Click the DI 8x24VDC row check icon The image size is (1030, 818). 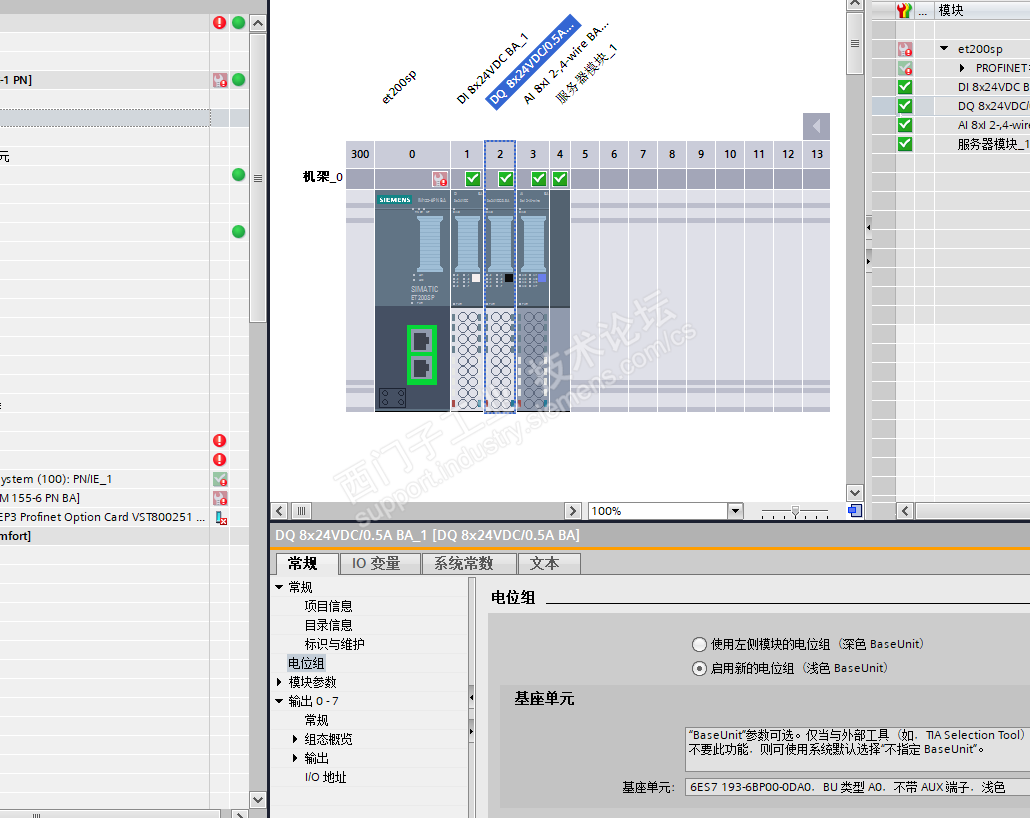pos(905,87)
